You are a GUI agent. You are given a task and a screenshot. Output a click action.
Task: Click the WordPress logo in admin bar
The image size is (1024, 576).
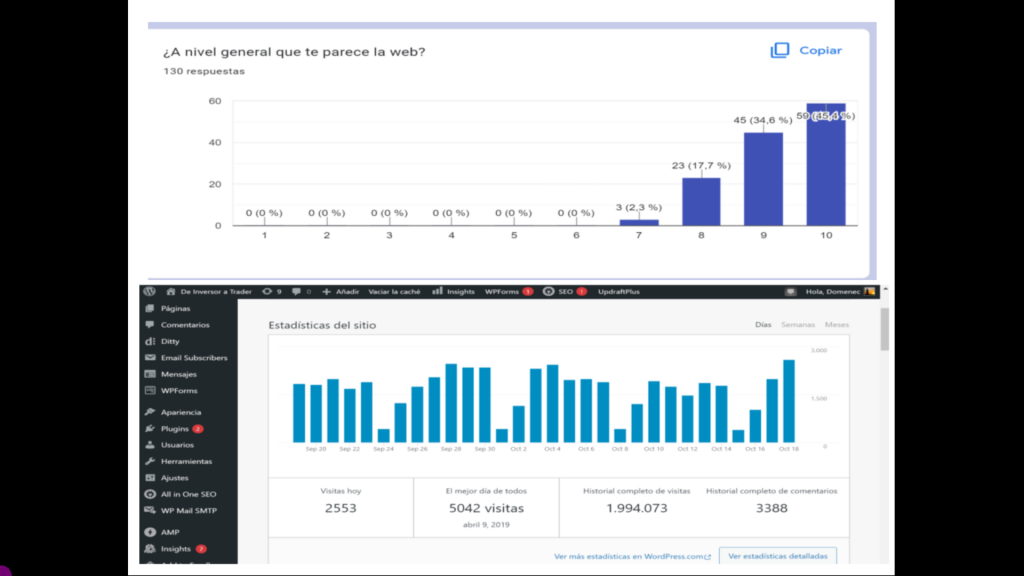coord(149,291)
